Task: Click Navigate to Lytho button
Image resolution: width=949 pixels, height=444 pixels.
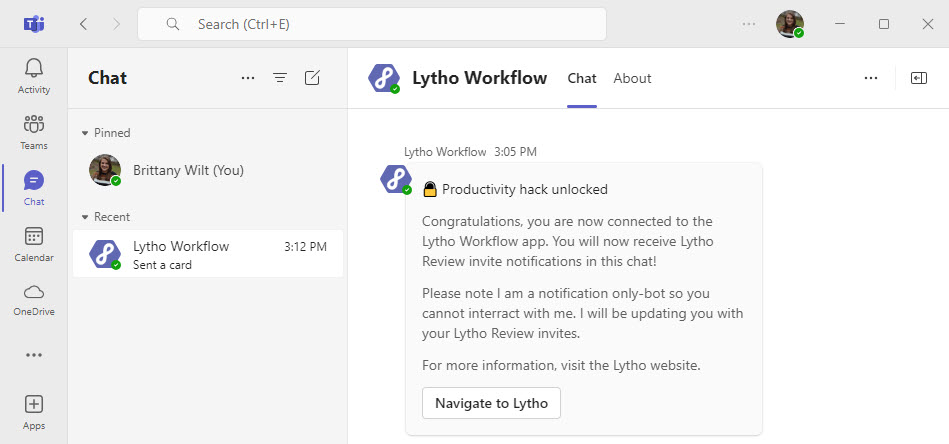Action: click(491, 403)
